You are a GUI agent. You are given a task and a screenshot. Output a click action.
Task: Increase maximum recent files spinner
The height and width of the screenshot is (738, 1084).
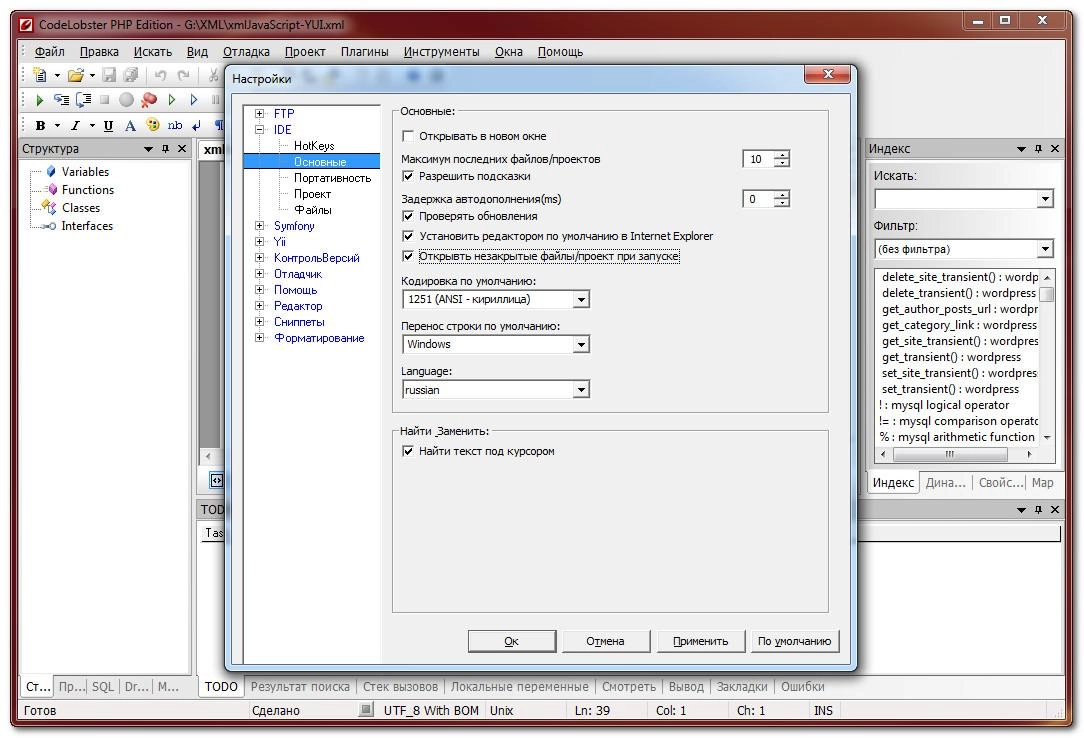(782, 155)
